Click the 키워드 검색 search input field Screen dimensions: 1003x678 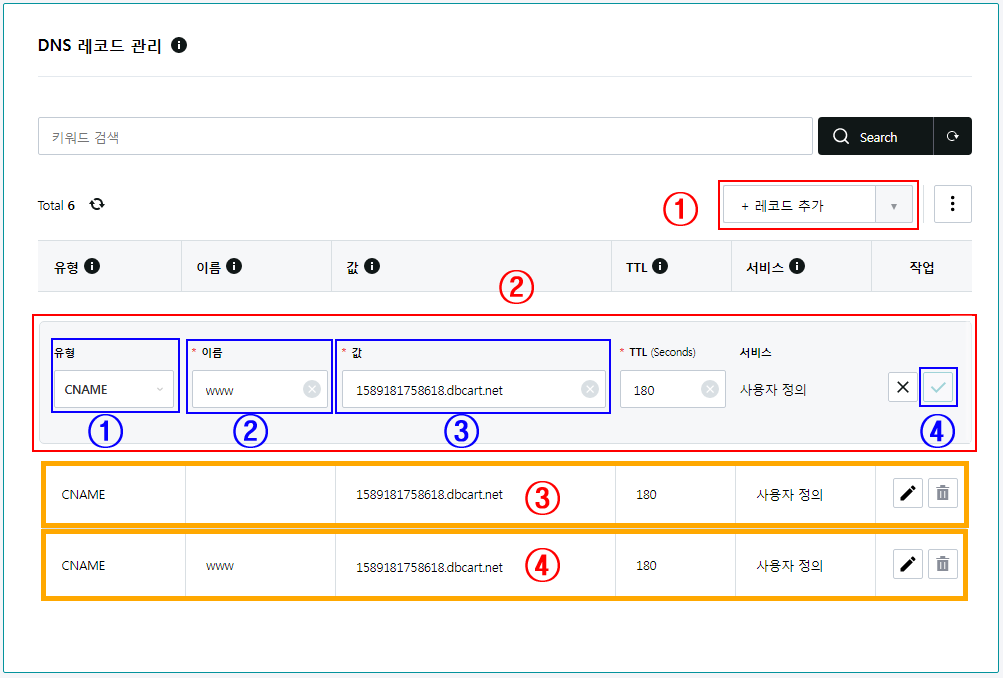pos(425,137)
